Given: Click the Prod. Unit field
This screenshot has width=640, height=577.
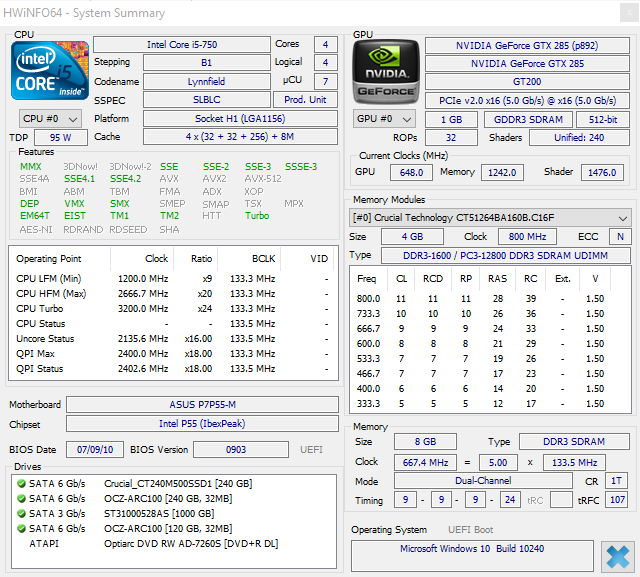Looking at the screenshot, I should (305, 100).
